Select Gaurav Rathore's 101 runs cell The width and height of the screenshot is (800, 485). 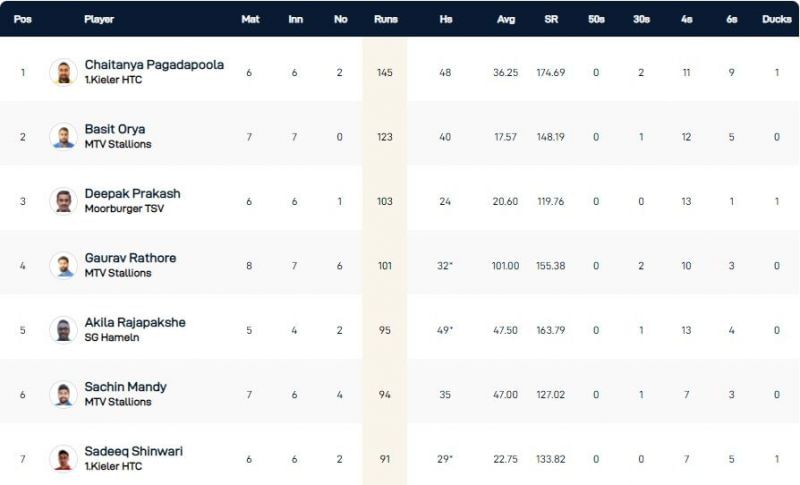(385, 265)
